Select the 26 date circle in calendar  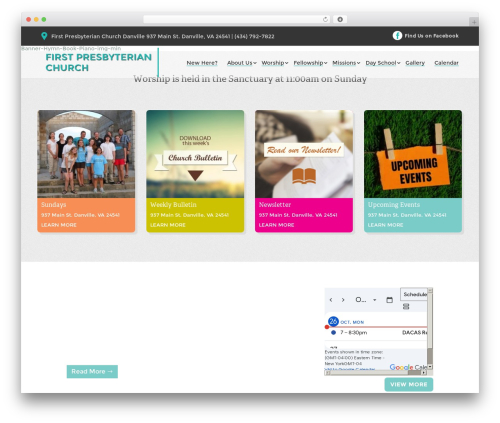point(333,321)
